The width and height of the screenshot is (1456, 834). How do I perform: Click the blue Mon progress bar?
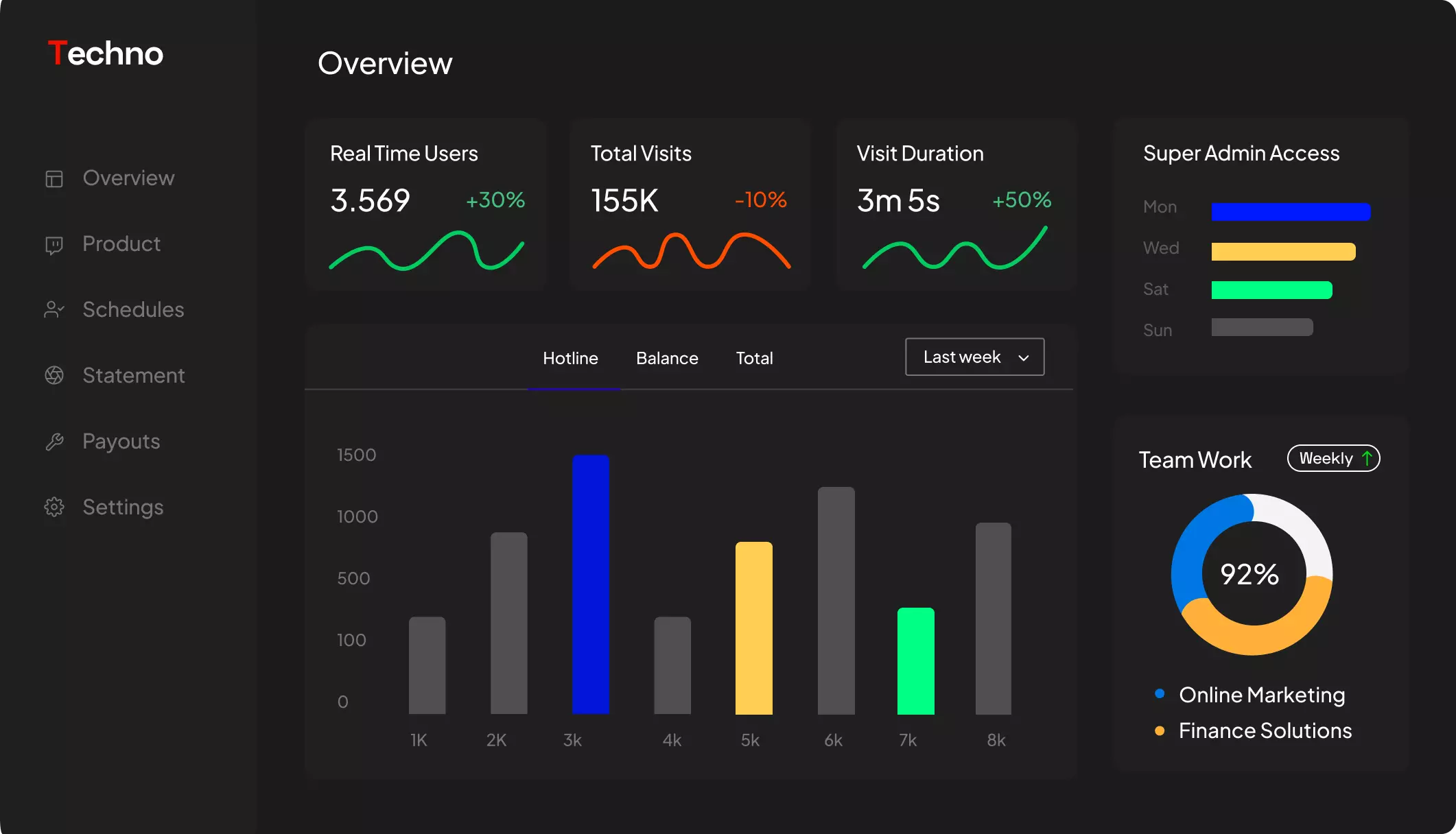(1291, 211)
